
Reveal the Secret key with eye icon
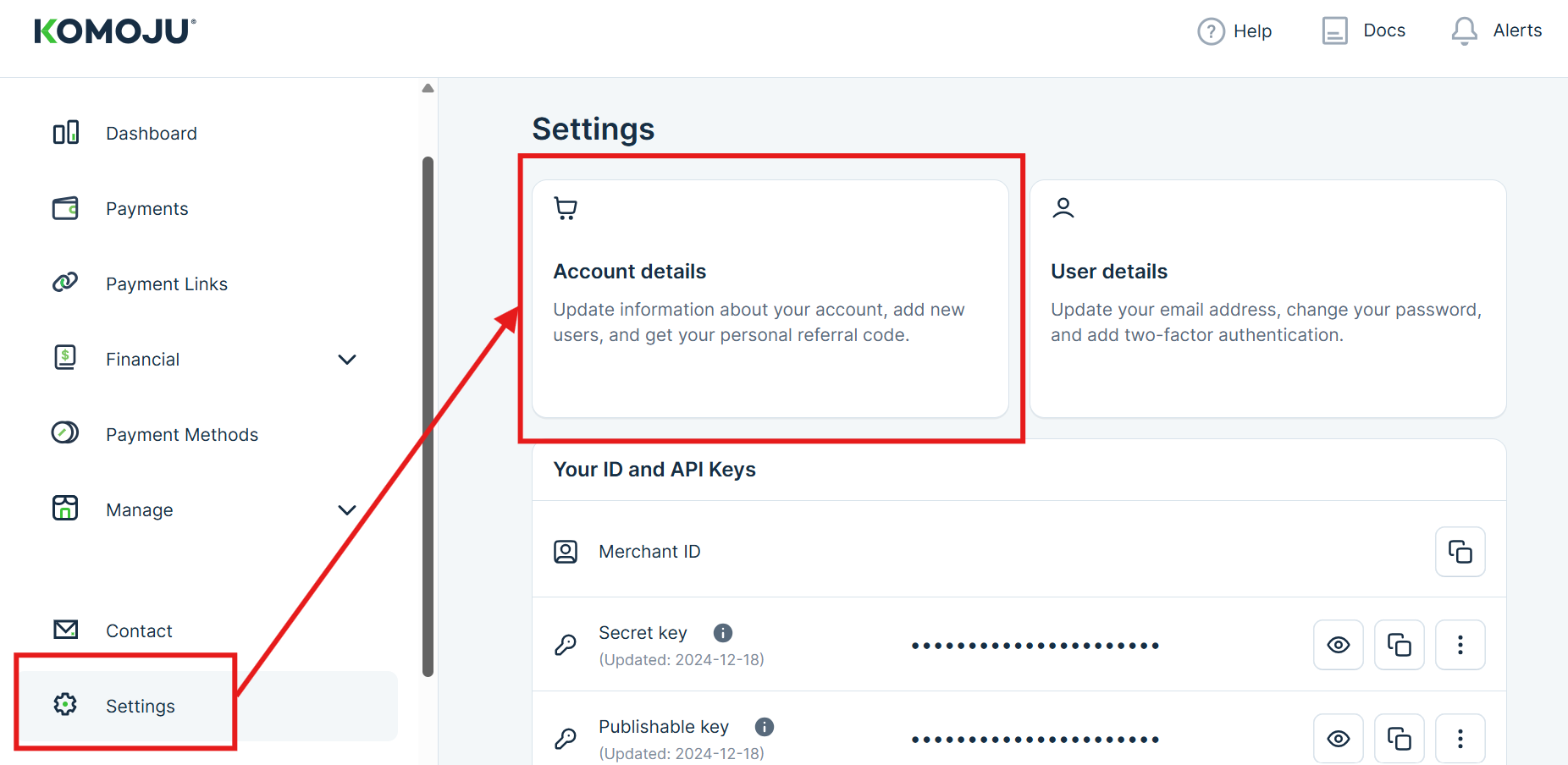point(1338,645)
